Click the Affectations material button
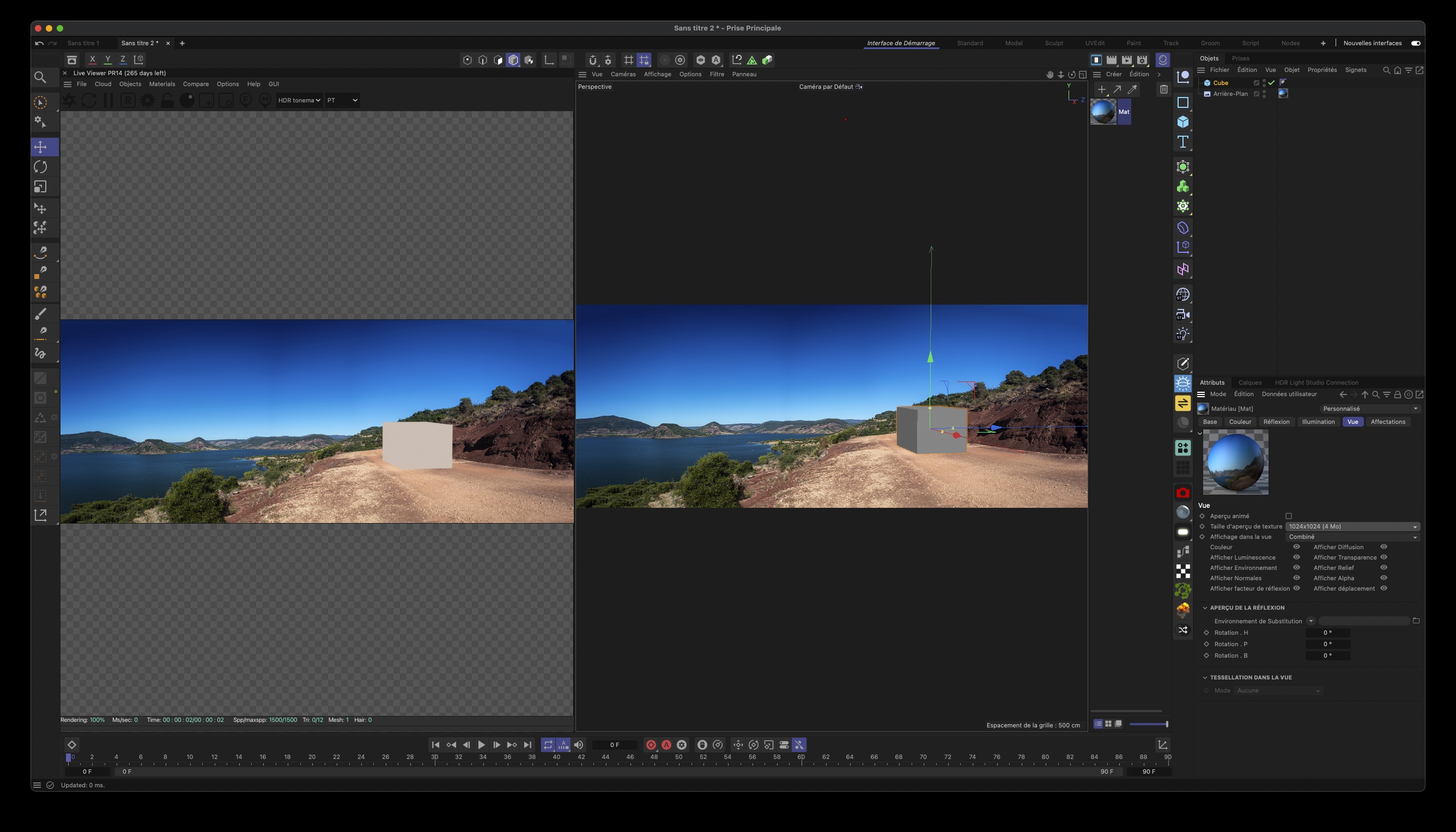The width and height of the screenshot is (1456, 832). pos(1387,422)
